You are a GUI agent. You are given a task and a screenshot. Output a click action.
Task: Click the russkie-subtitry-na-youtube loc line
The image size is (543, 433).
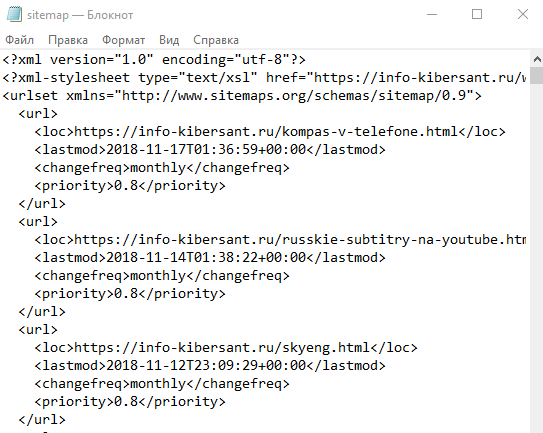(280, 240)
